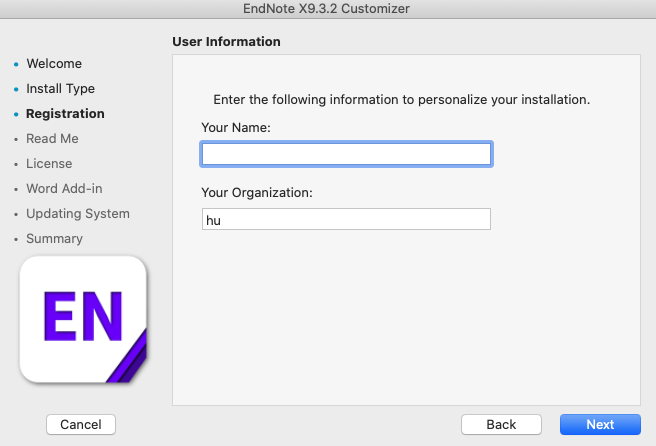Screen dimensions: 656x446
Task: Go back with the Back button
Action: click(x=501, y=424)
